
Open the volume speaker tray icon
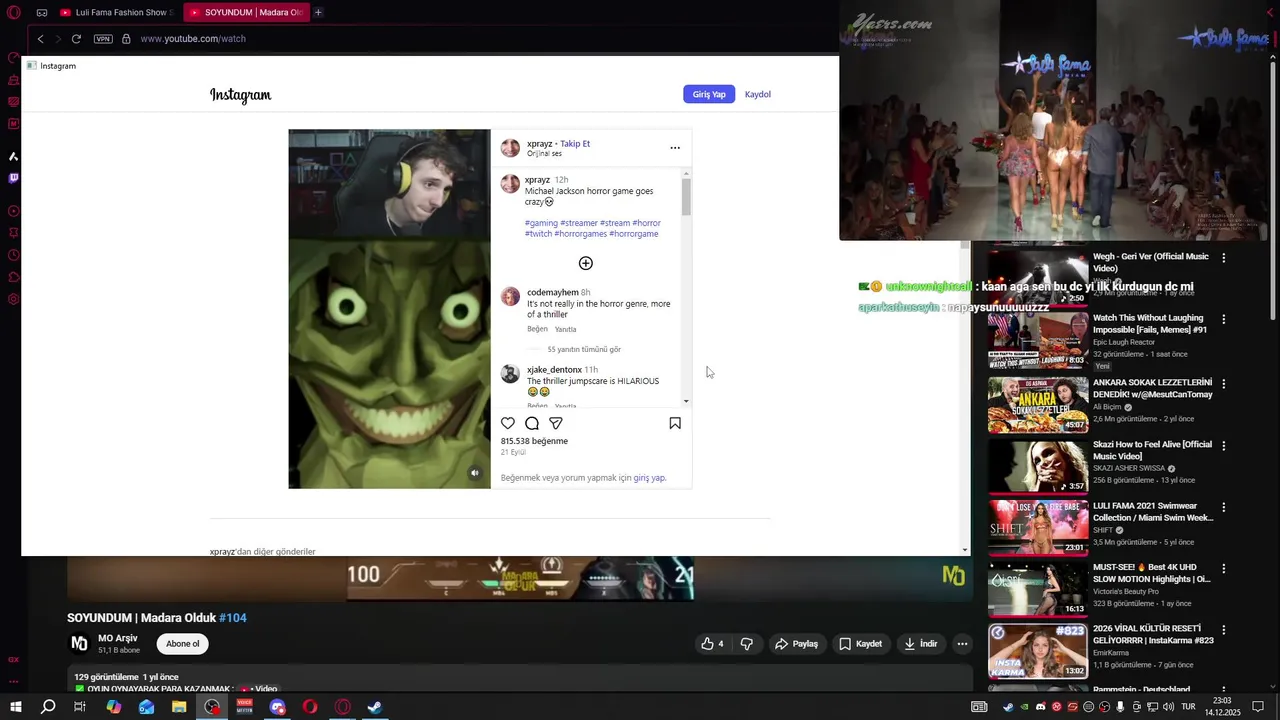pos(1169,707)
